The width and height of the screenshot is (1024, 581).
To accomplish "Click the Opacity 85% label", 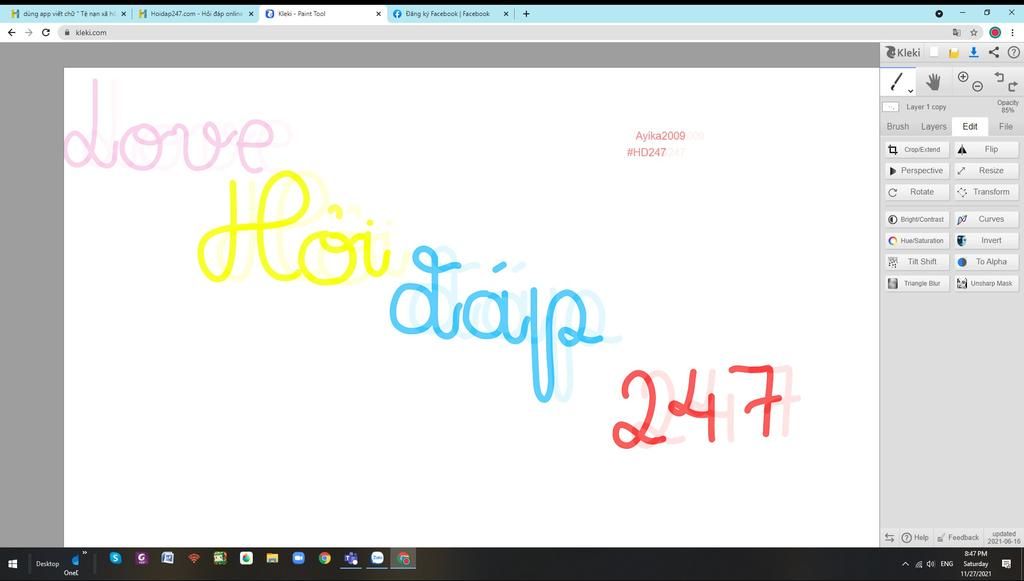I will pyautogui.click(x=1008, y=106).
